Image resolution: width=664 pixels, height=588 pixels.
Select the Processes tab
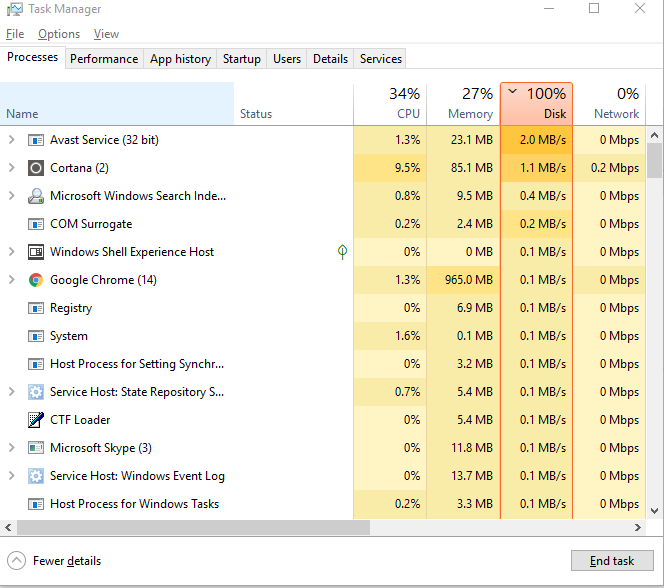coord(33,57)
